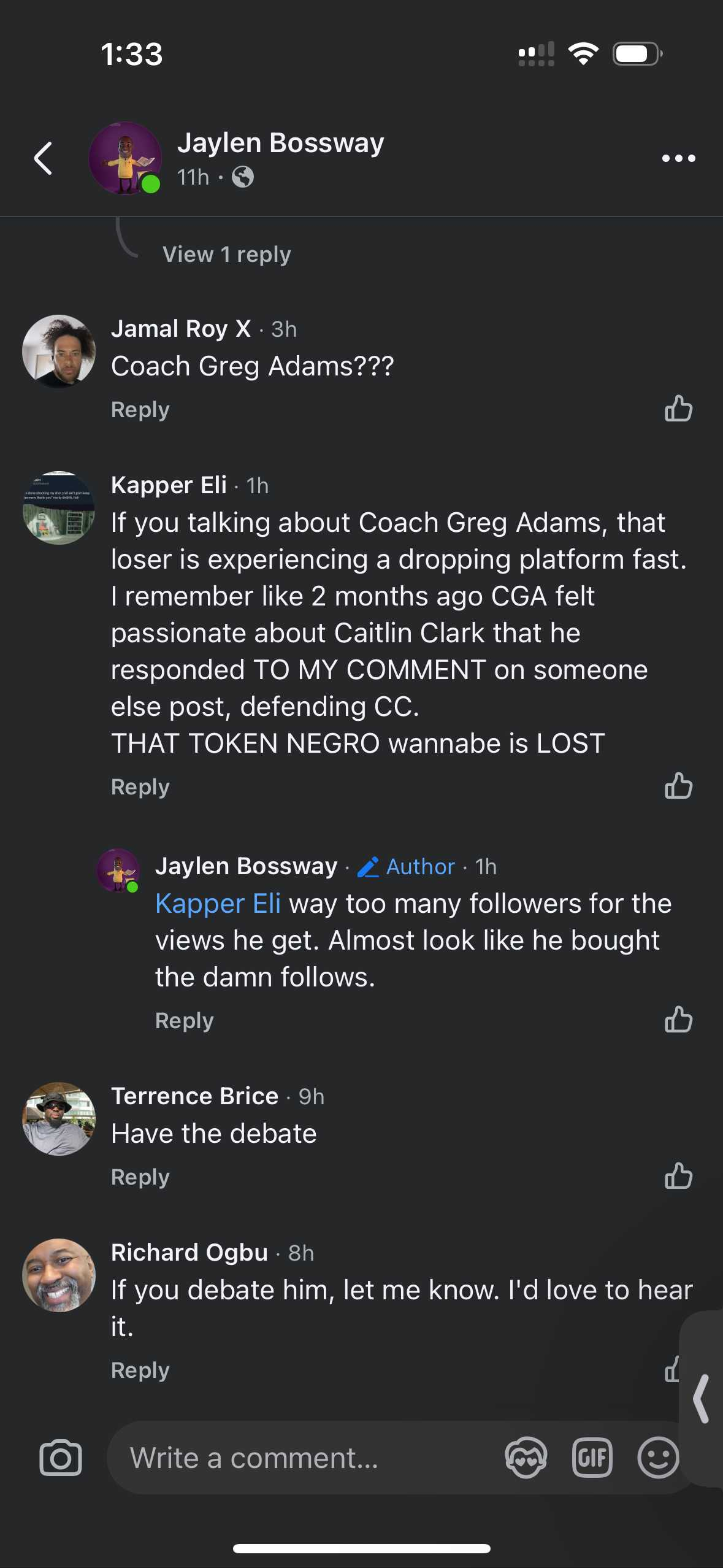Like Kapper Eli's comment
This screenshot has height=1568, width=723.
coord(678,786)
